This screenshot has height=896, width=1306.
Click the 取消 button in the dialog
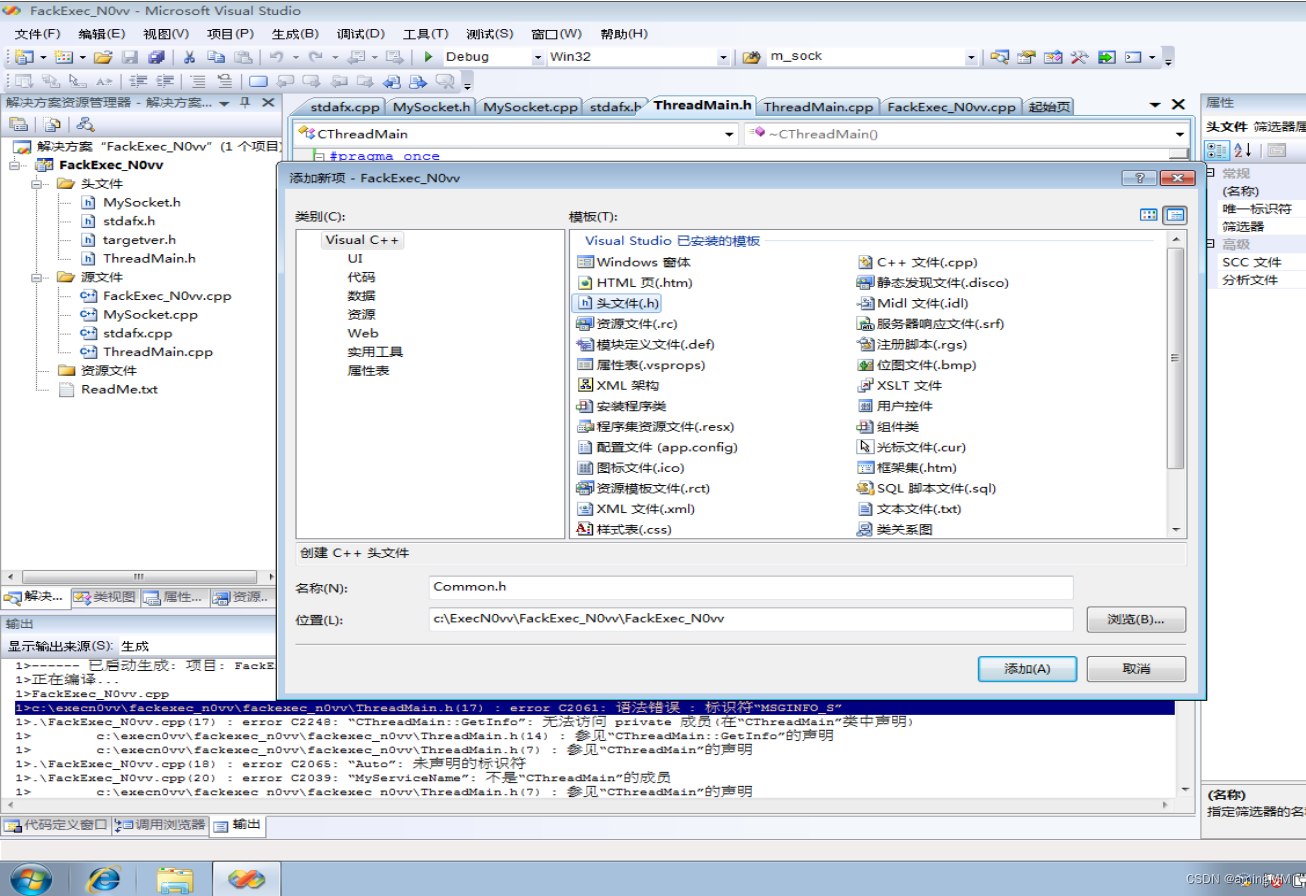pos(1136,668)
